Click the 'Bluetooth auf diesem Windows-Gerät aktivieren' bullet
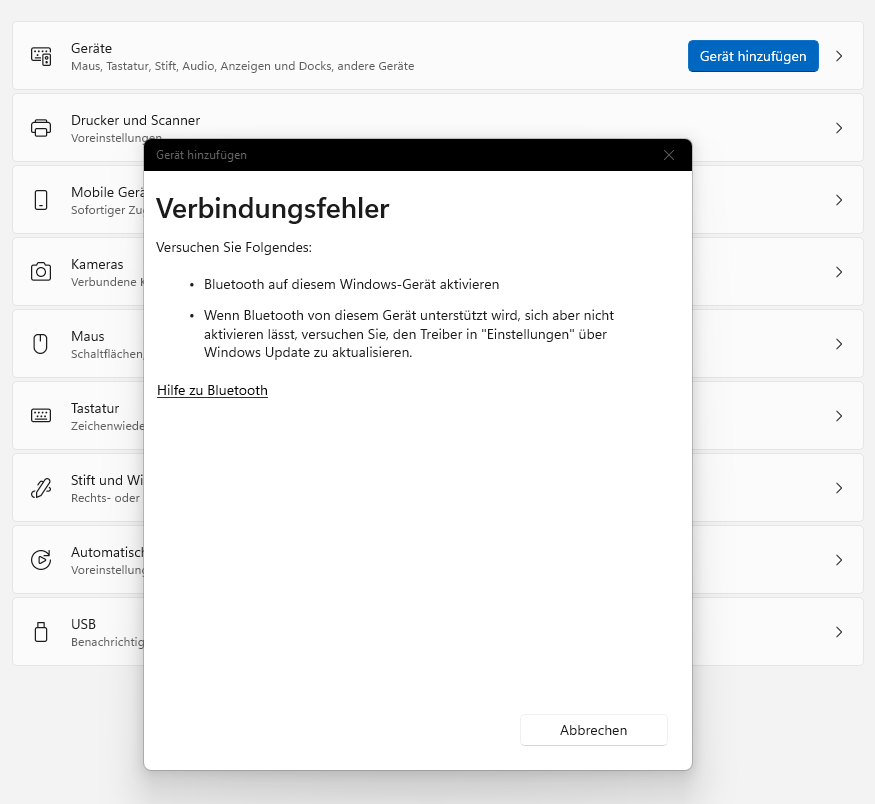The image size is (875, 804). (351, 284)
